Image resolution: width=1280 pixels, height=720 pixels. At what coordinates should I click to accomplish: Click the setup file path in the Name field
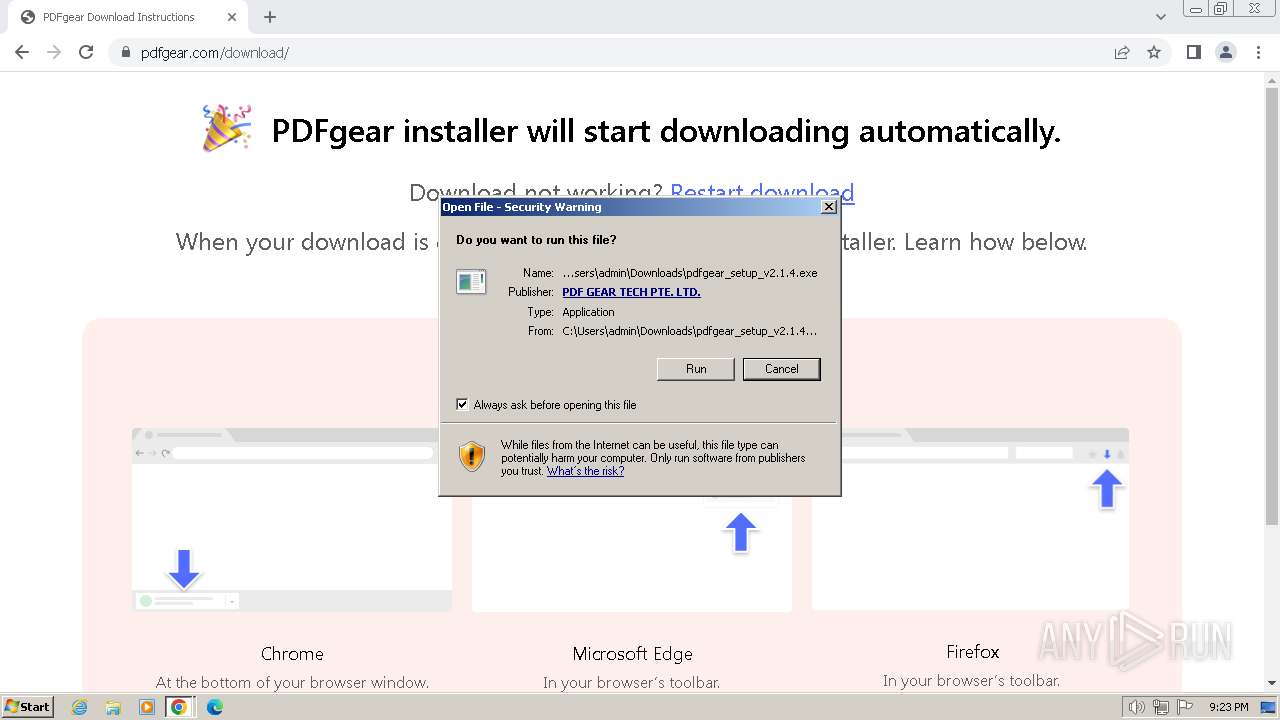click(x=689, y=273)
